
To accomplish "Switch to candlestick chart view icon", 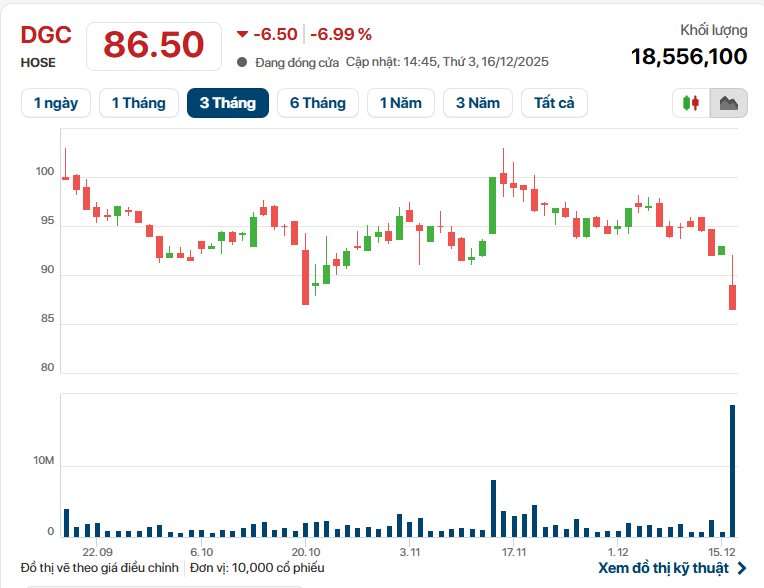I will pos(691,103).
